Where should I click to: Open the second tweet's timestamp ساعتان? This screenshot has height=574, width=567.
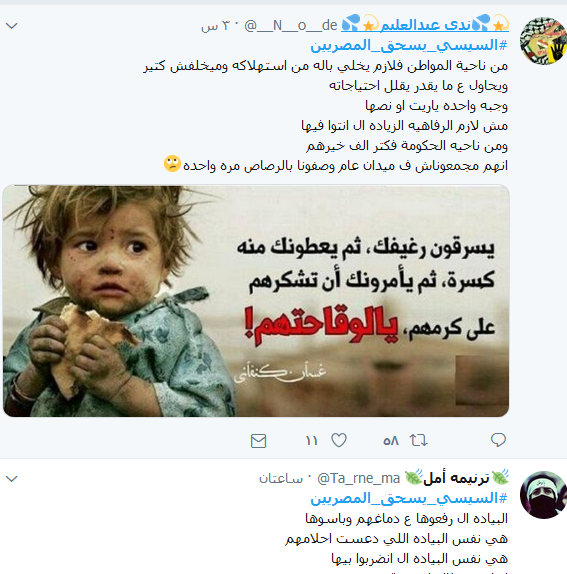pyautogui.click(x=281, y=479)
